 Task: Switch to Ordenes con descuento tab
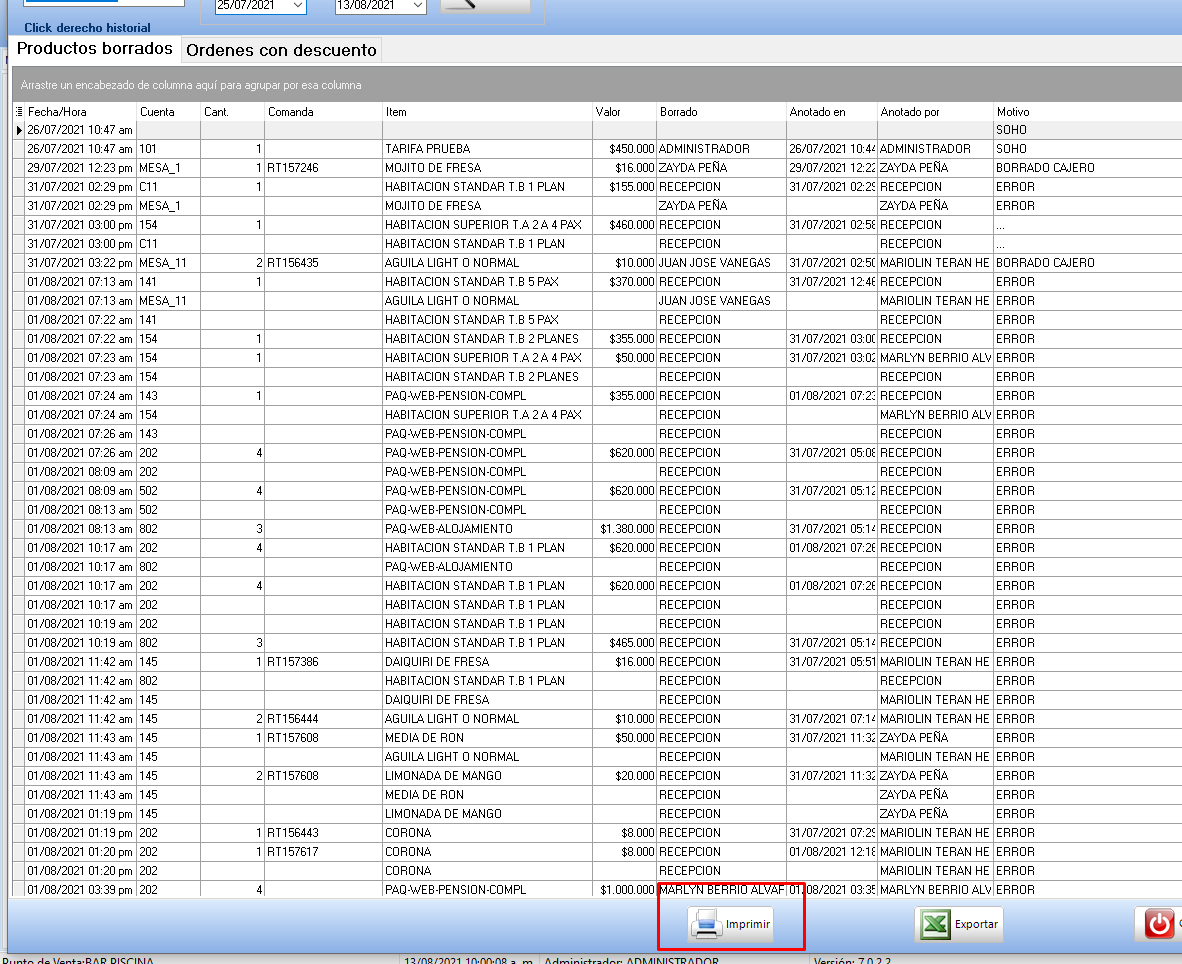pyautogui.click(x=281, y=50)
